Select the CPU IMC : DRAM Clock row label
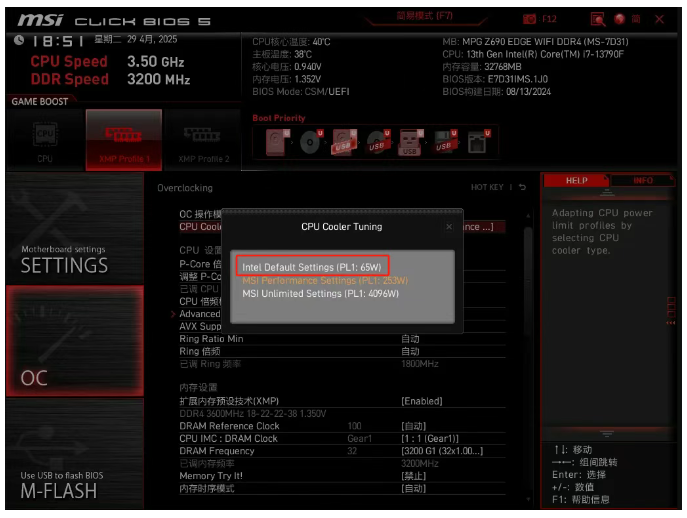This screenshot has width=687, height=518. click(x=228, y=439)
